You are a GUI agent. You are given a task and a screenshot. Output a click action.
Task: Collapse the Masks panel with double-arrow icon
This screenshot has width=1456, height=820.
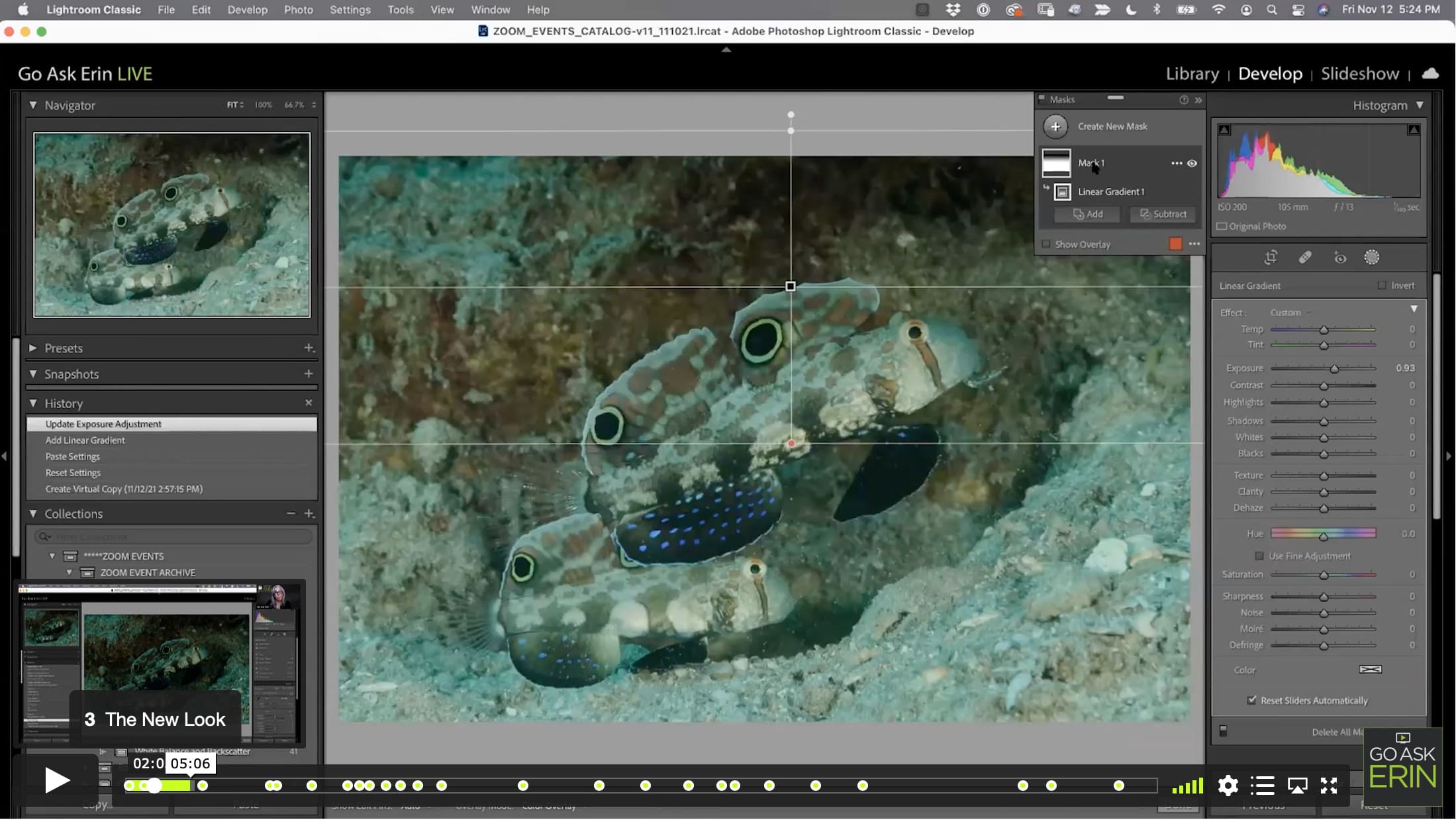click(1198, 100)
